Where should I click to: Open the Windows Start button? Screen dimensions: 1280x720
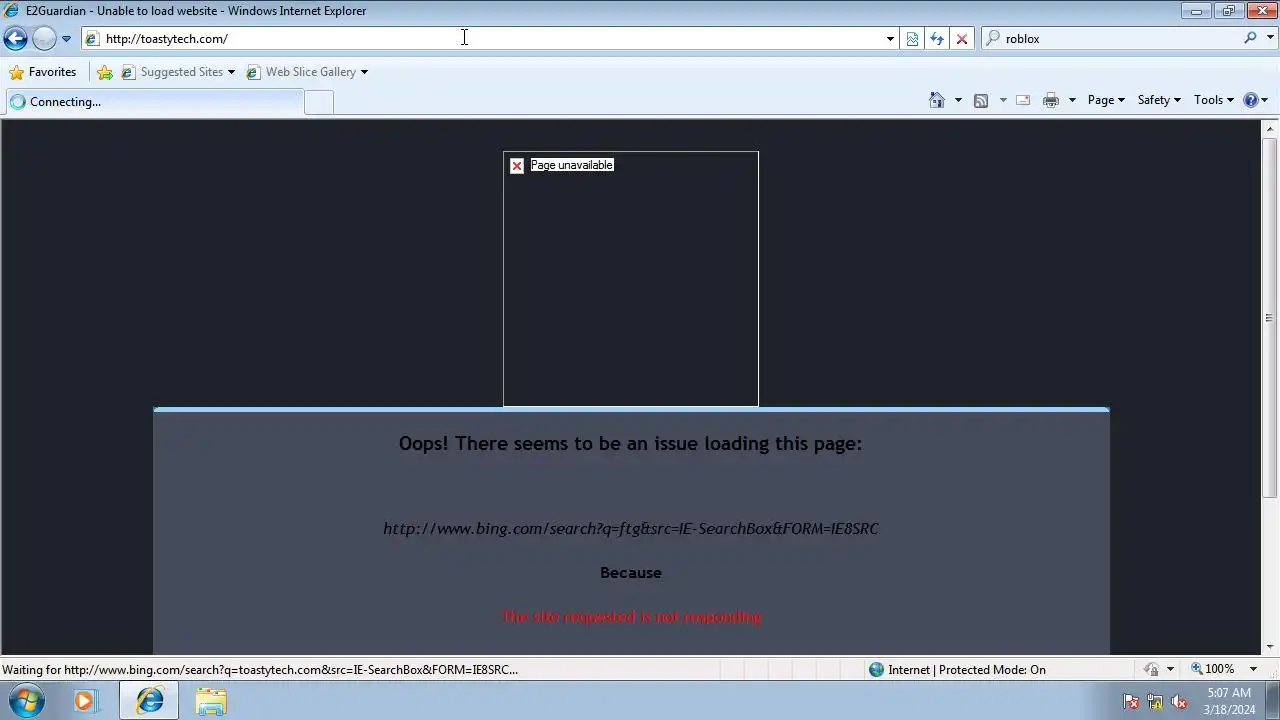point(26,701)
